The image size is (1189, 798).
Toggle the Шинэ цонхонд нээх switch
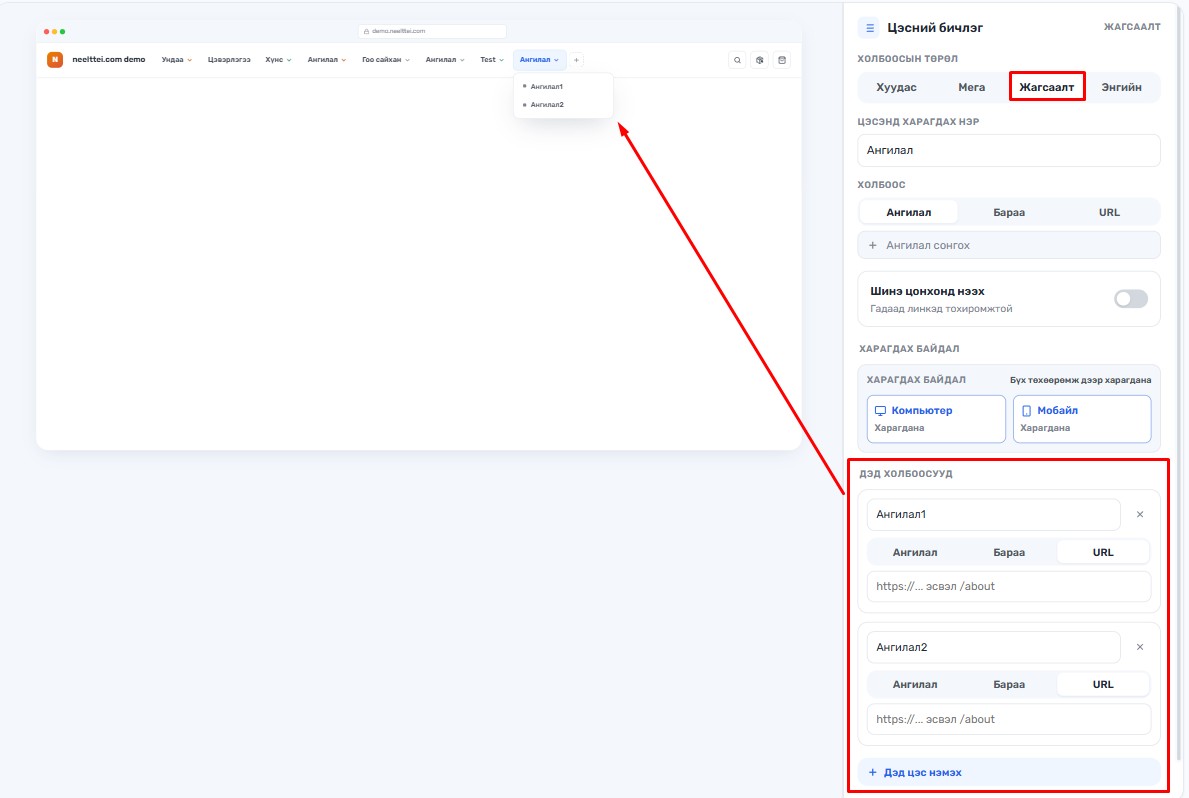tap(1131, 299)
